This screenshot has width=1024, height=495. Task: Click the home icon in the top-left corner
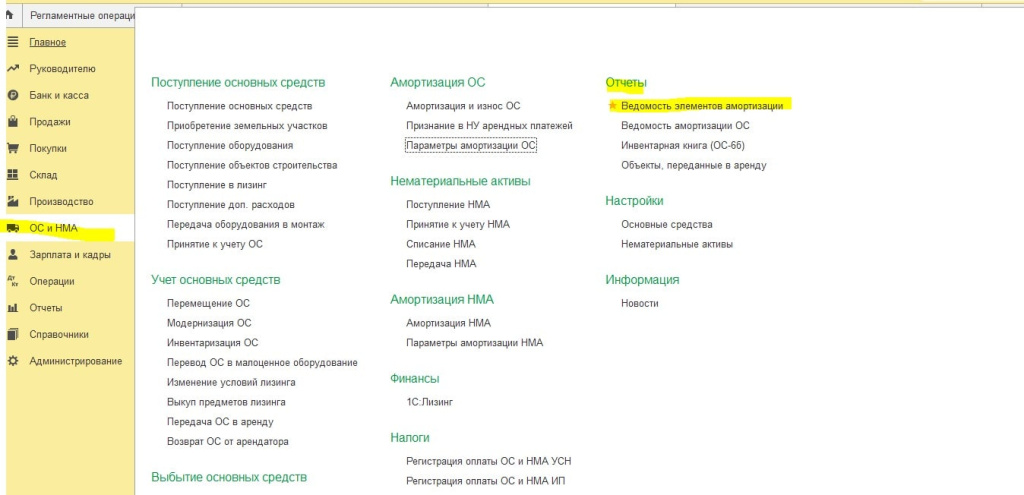coord(8,15)
